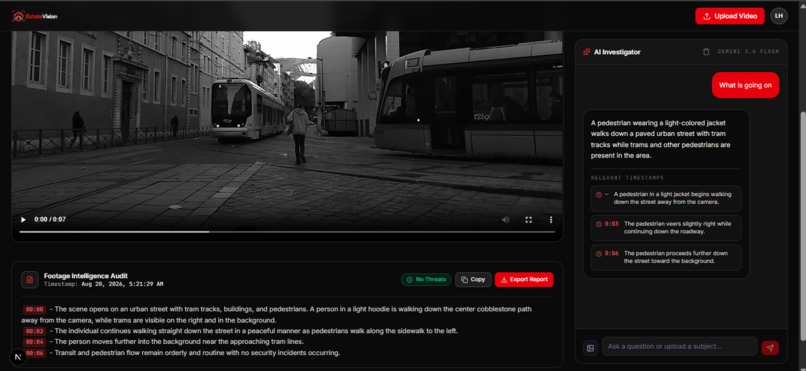Jump to first timestamp about pedestrian begins walking
The height and width of the screenshot is (371, 806).
coord(666,198)
